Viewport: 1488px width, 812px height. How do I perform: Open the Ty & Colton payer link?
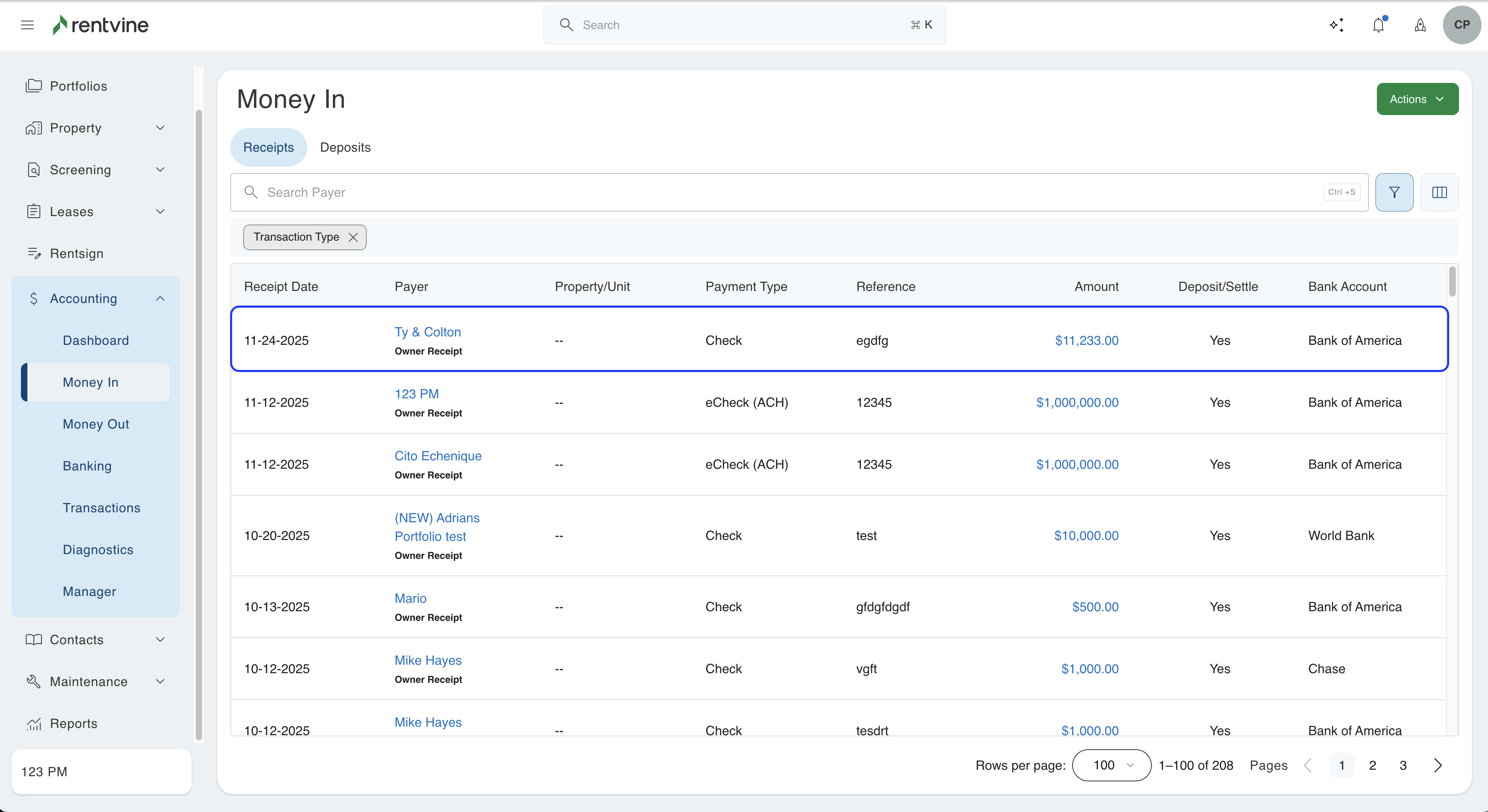(428, 332)
